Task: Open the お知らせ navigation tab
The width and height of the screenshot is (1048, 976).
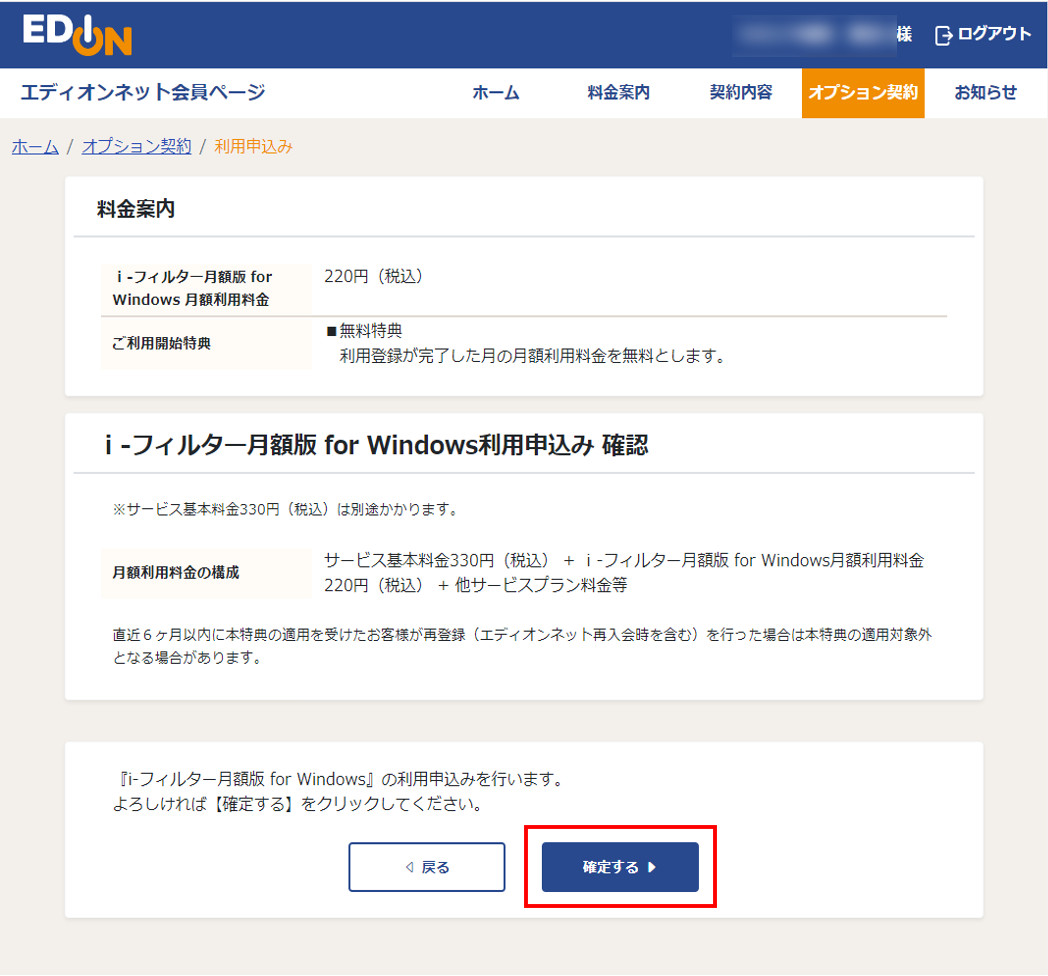Action: point(984,92)
